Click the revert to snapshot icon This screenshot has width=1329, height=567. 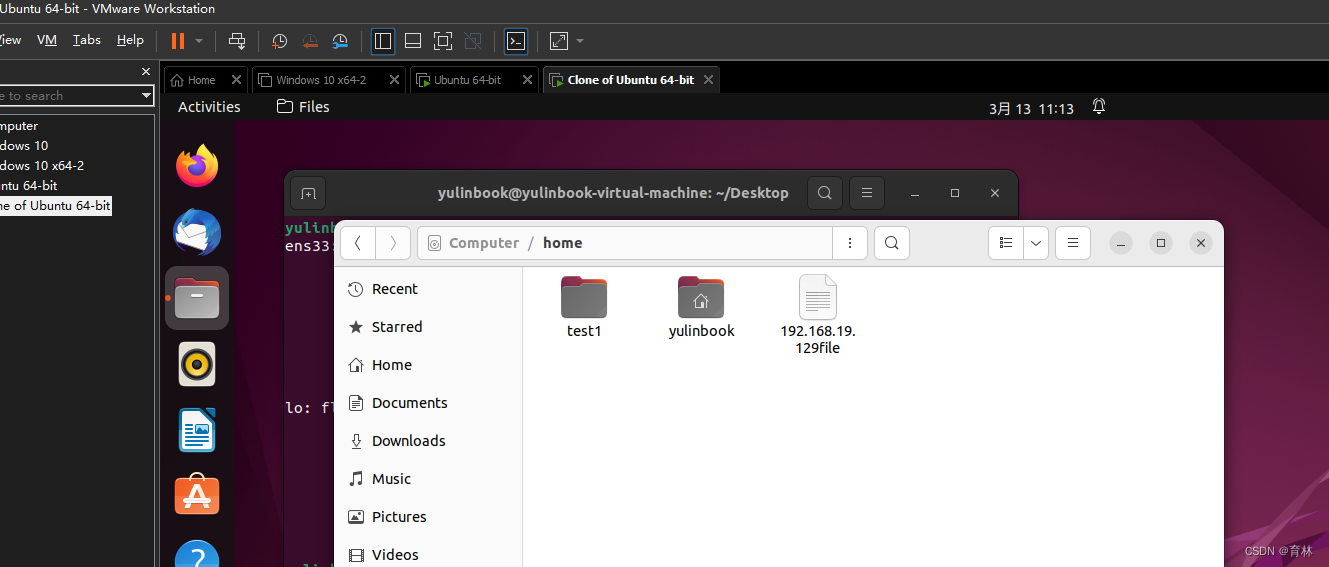coord(310,41)
